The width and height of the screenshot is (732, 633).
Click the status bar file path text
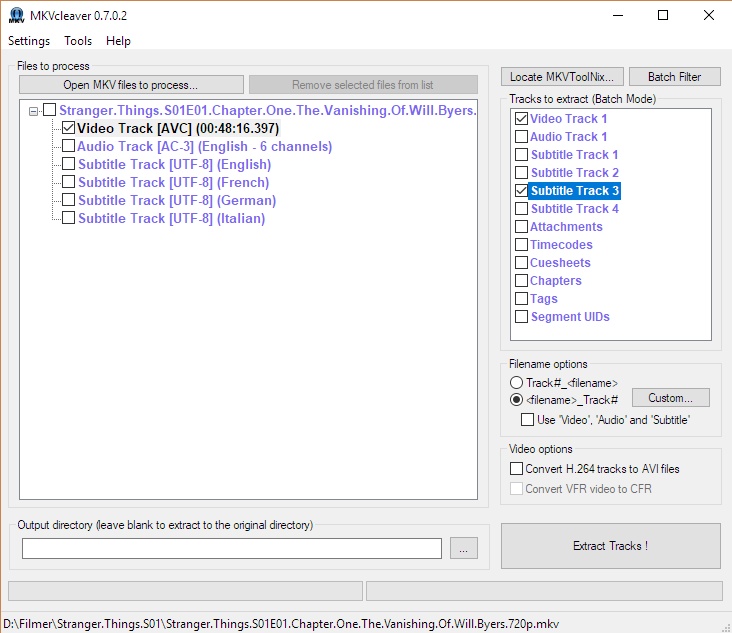tap(281, 624)
